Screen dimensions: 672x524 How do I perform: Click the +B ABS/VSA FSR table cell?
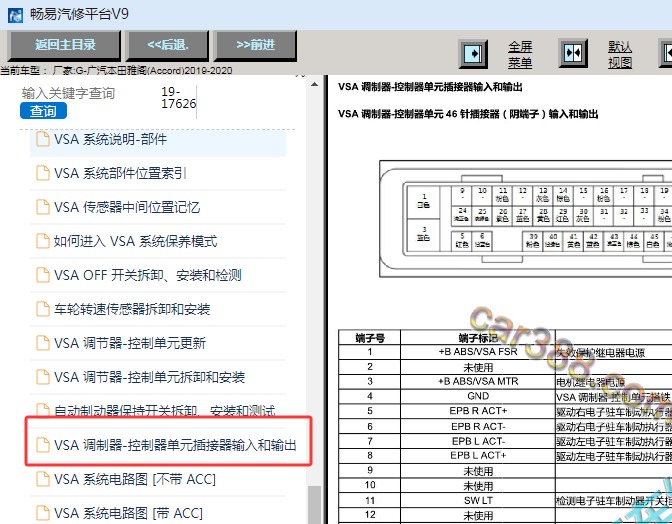coord(478,352)
